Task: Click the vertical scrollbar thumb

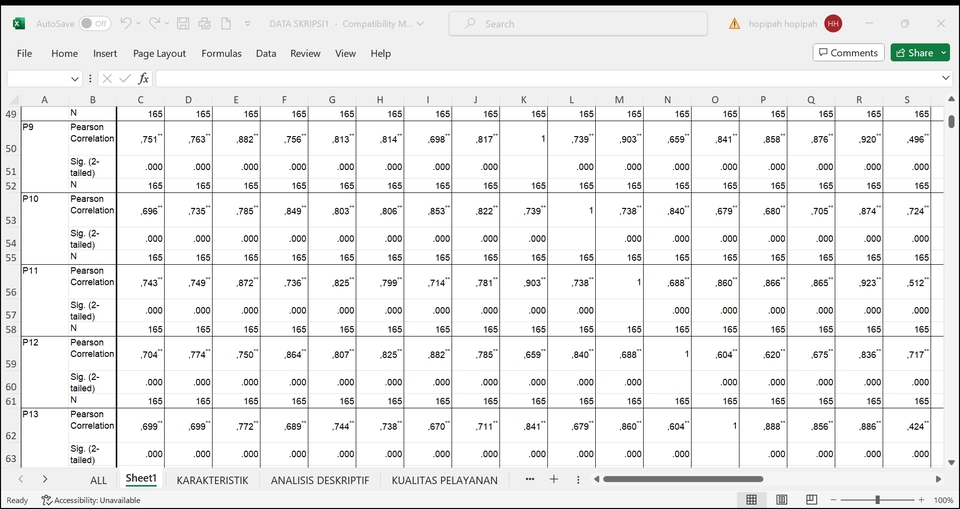Action: 951,121
